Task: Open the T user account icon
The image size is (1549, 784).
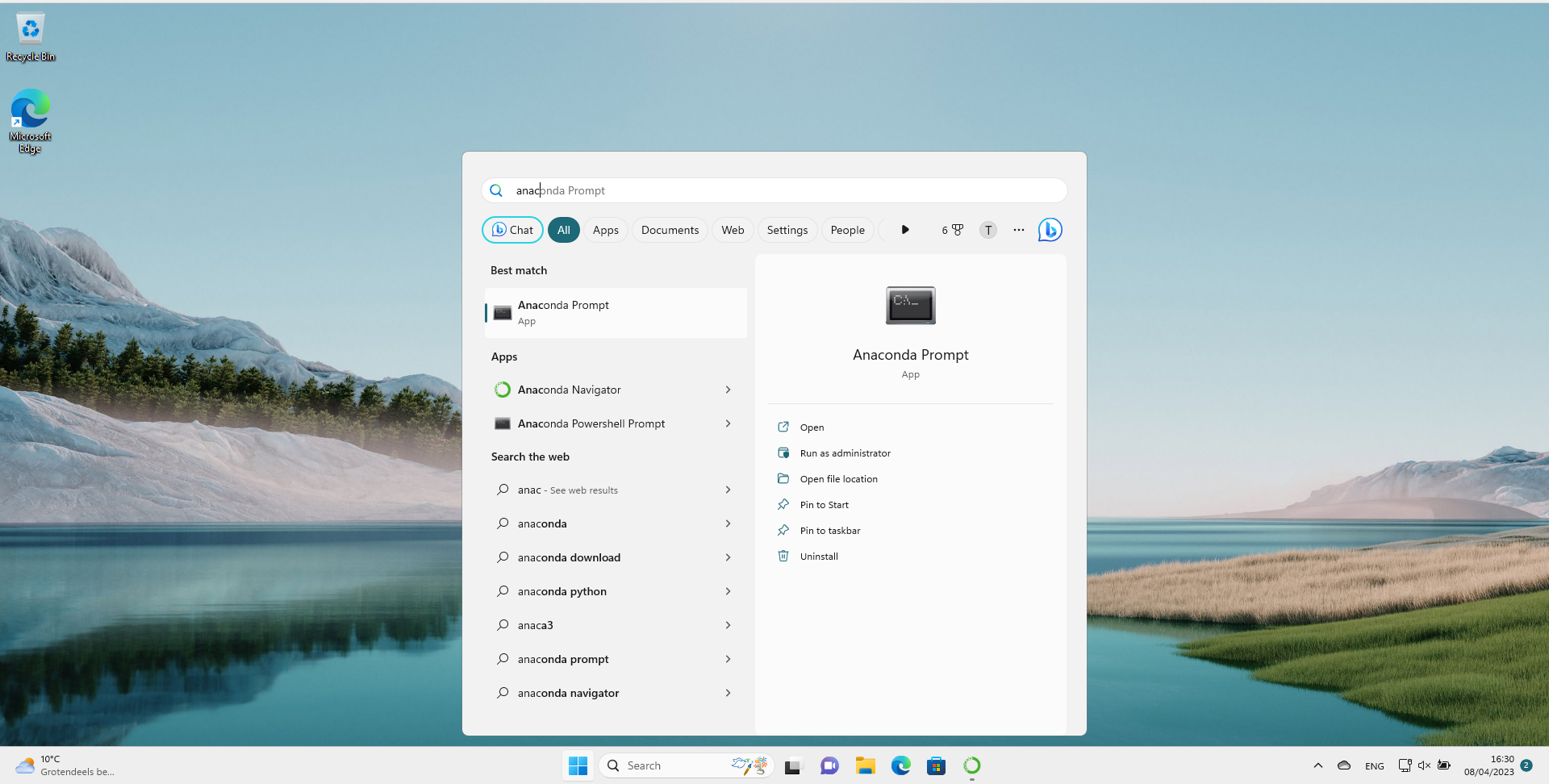Action: coord(988,230)
